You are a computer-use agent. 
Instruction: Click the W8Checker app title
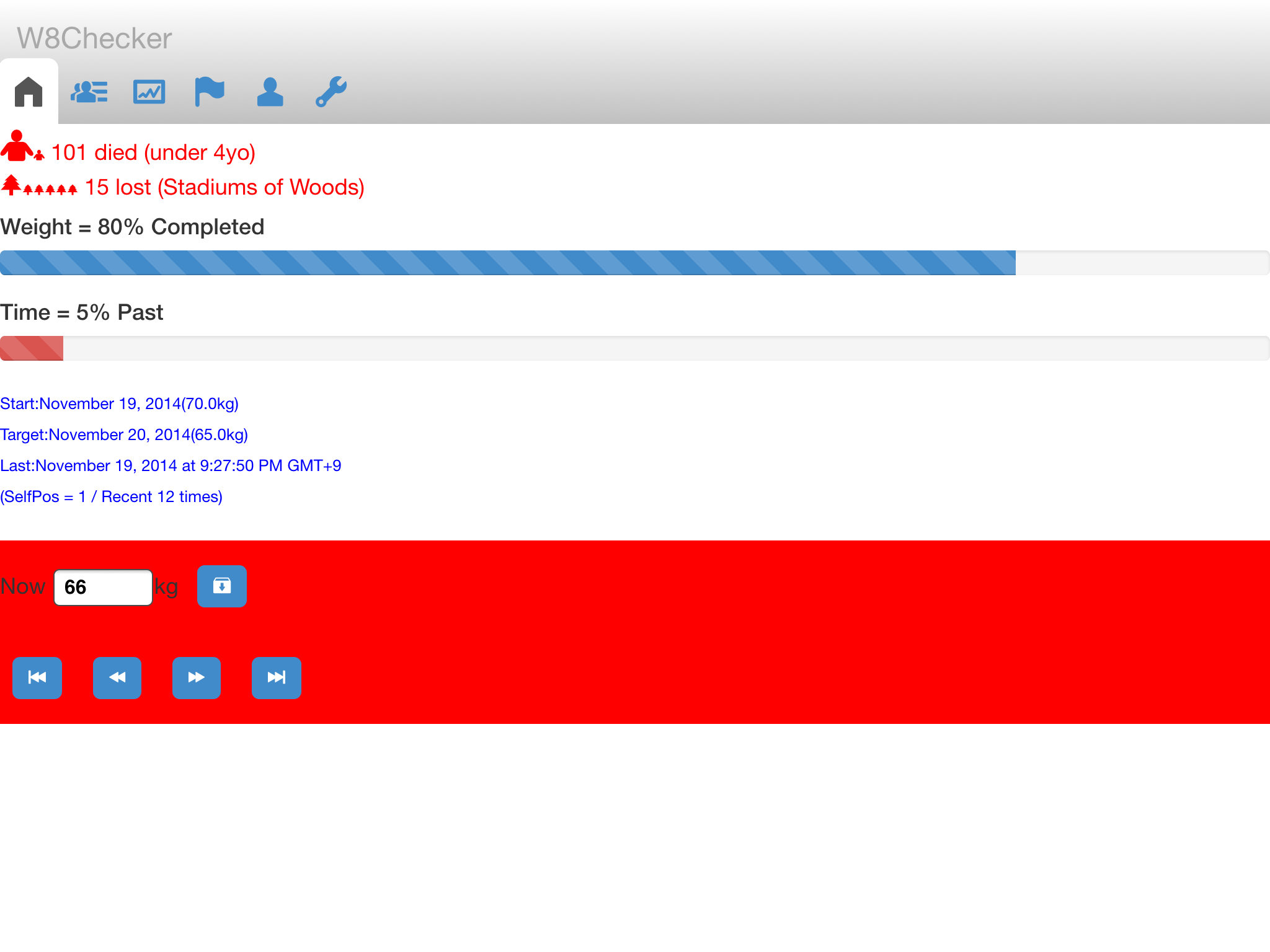pyautogui.click(x=94, y=38)
